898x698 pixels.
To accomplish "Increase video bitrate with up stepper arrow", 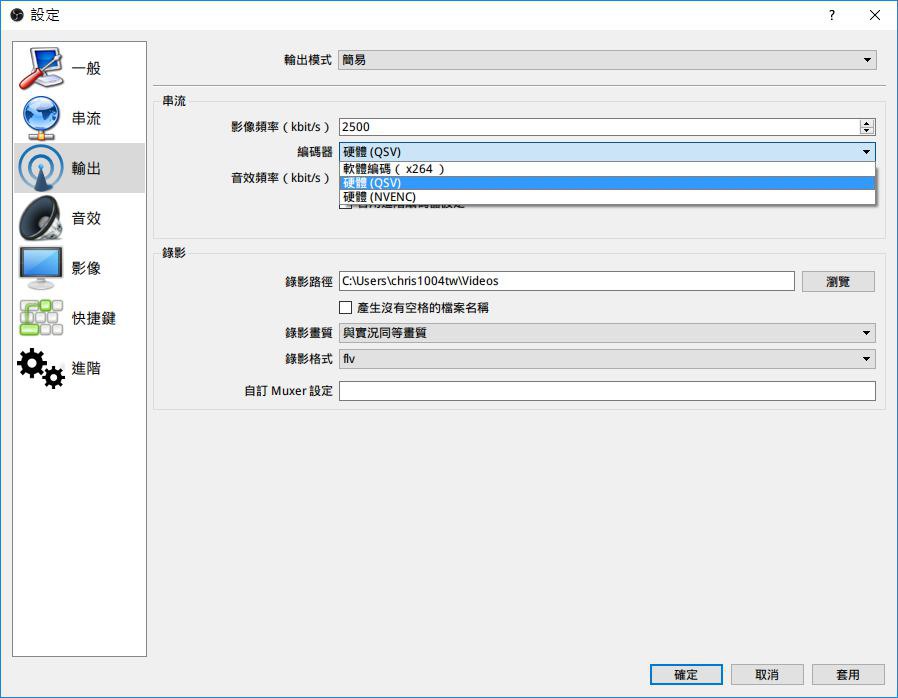I will tap(867, 123).
